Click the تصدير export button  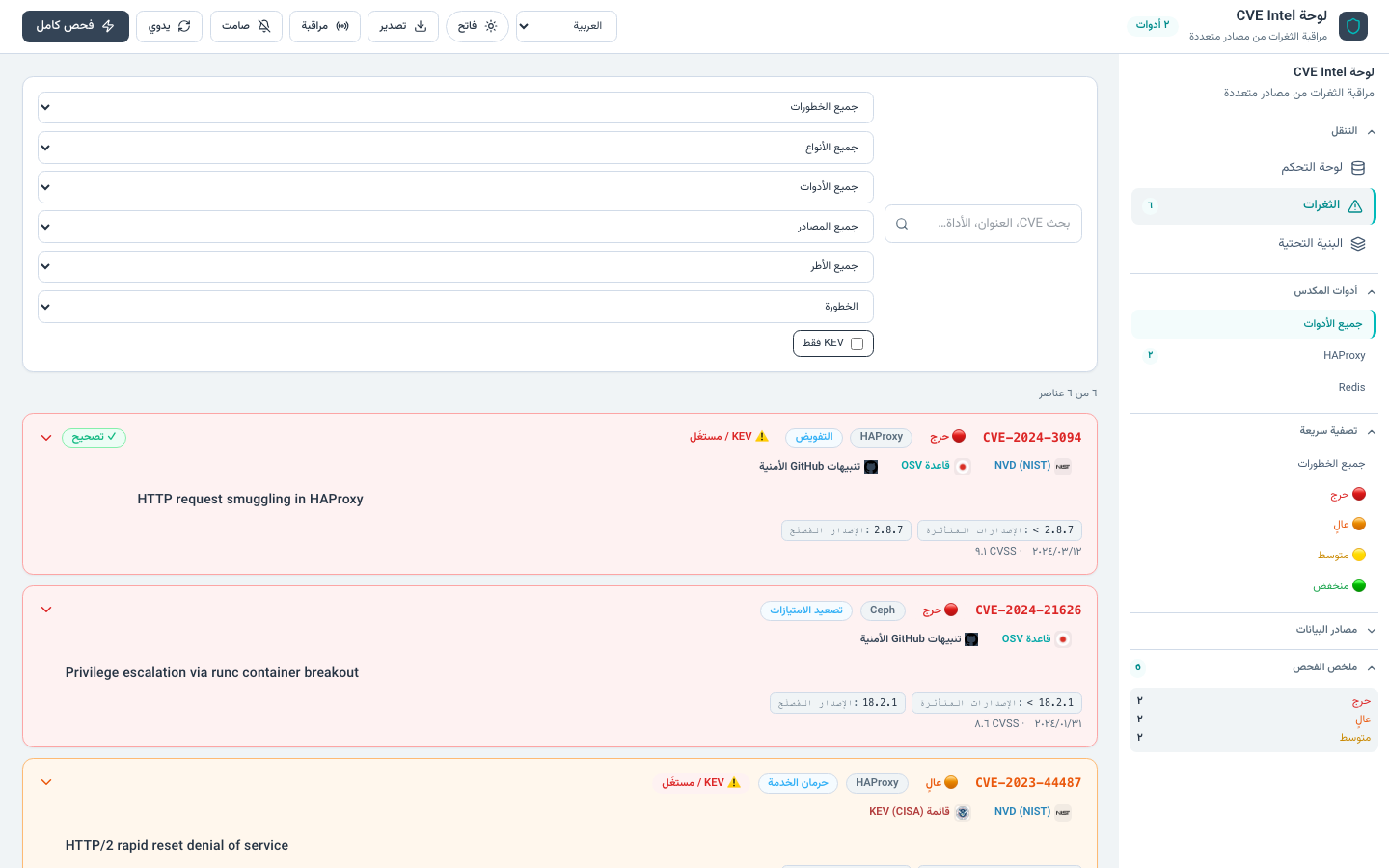click(403, 26)
